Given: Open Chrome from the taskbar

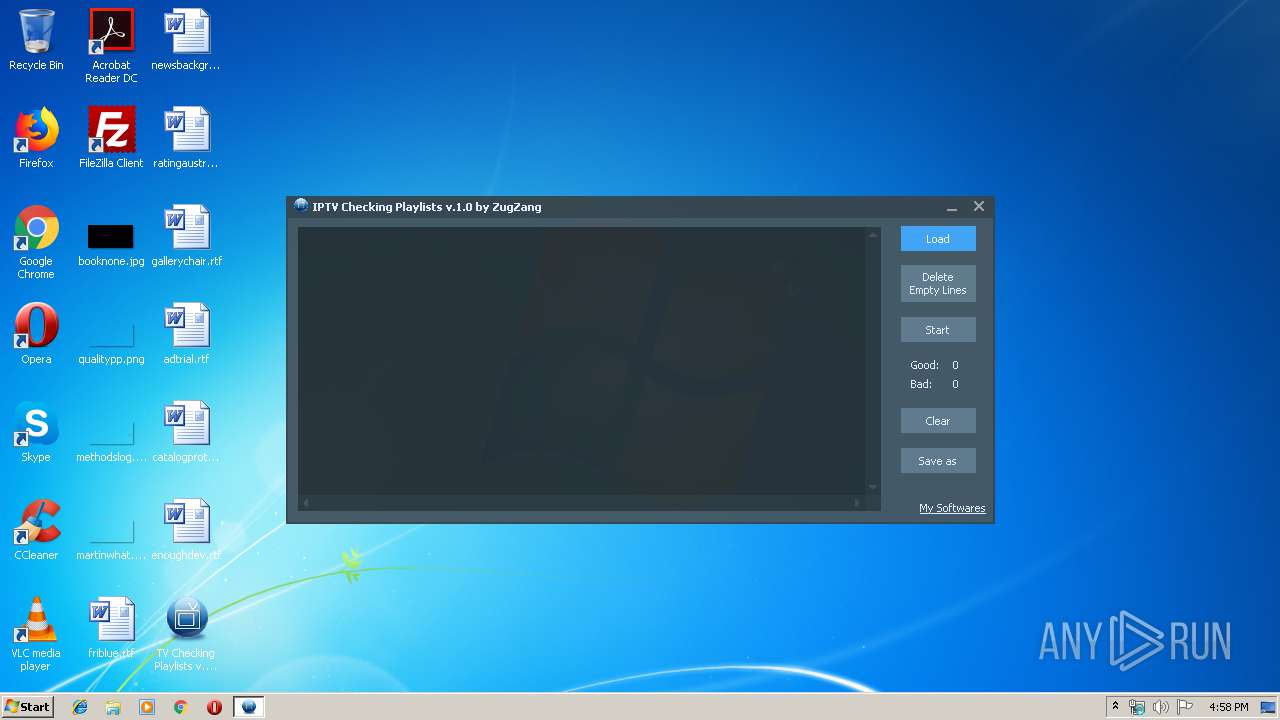Looking at the screenshot, I should click(x=181, y=707).
